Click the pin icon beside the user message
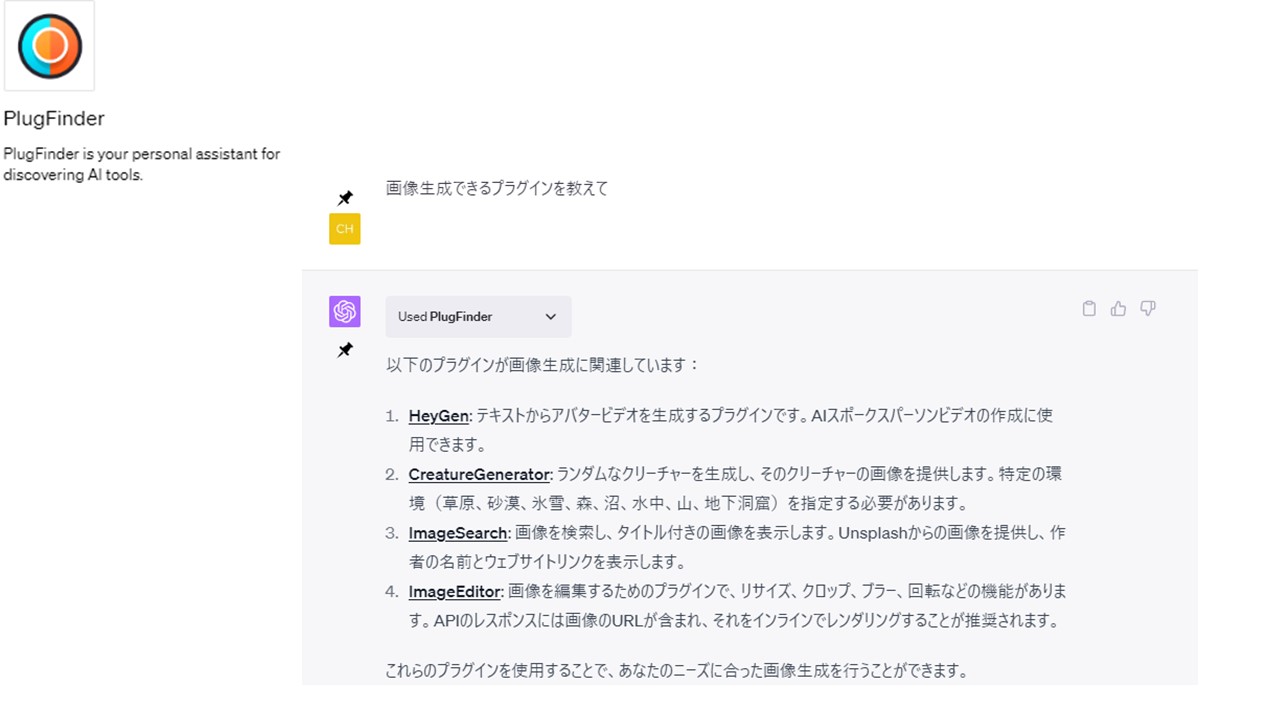Image resolution: width=1280 pixels, height=720 pixels. tap(345, 198)
